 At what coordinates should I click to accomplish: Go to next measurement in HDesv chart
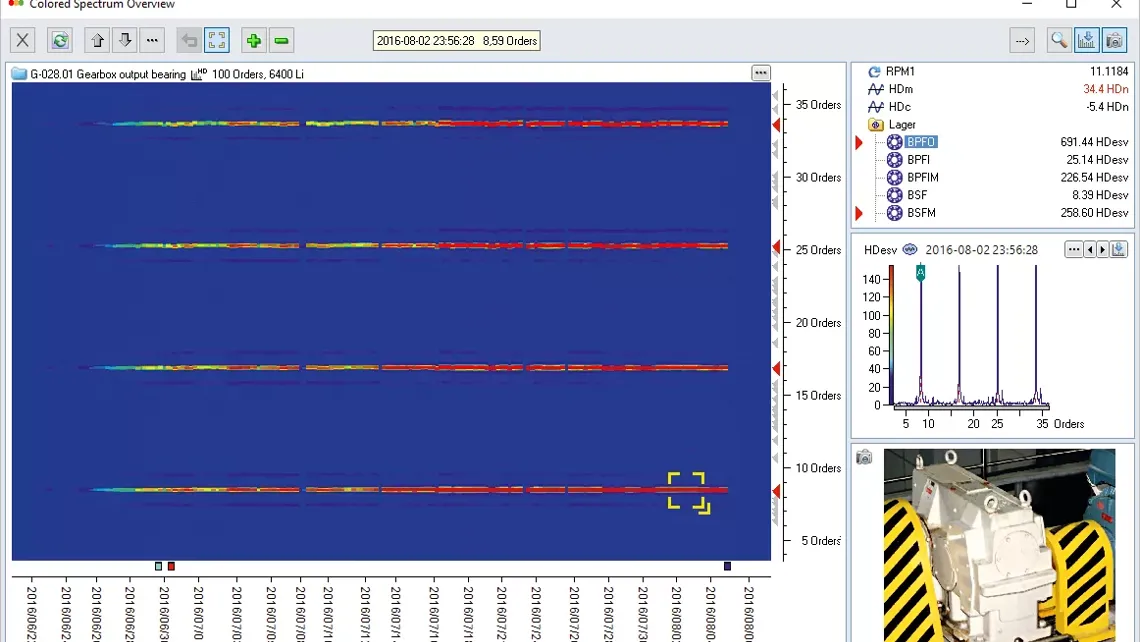click(1103, 249)
